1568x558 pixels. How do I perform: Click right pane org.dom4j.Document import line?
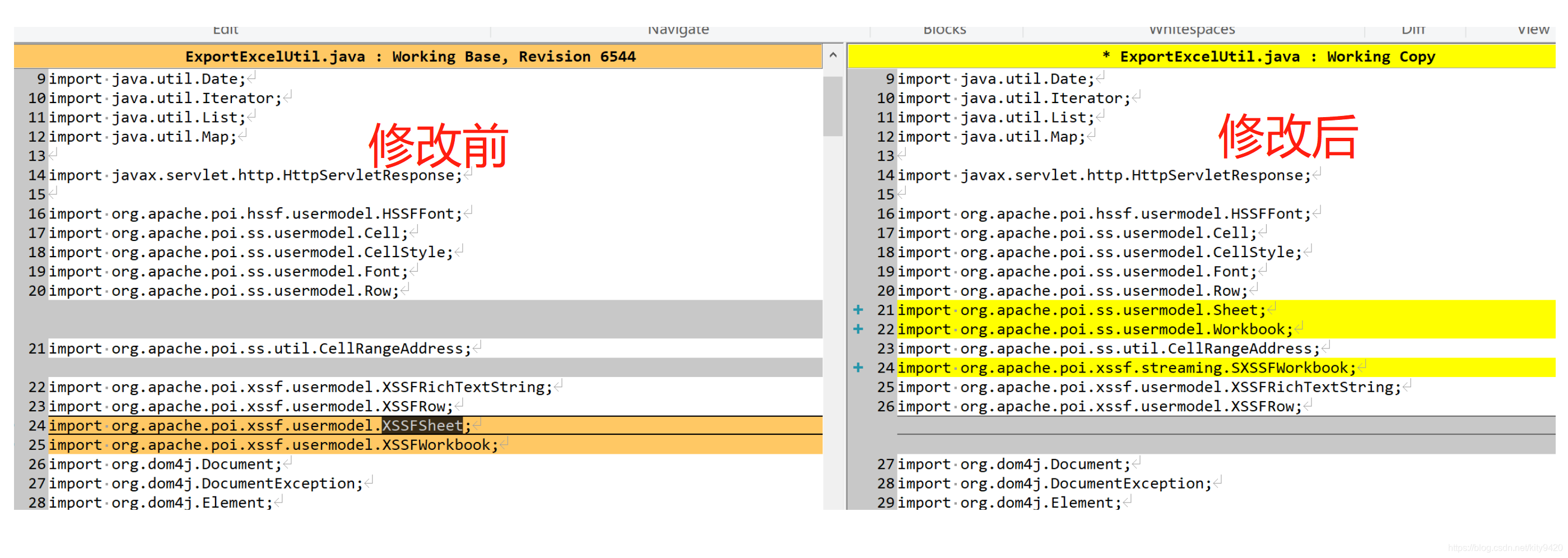click(1013, 464)
